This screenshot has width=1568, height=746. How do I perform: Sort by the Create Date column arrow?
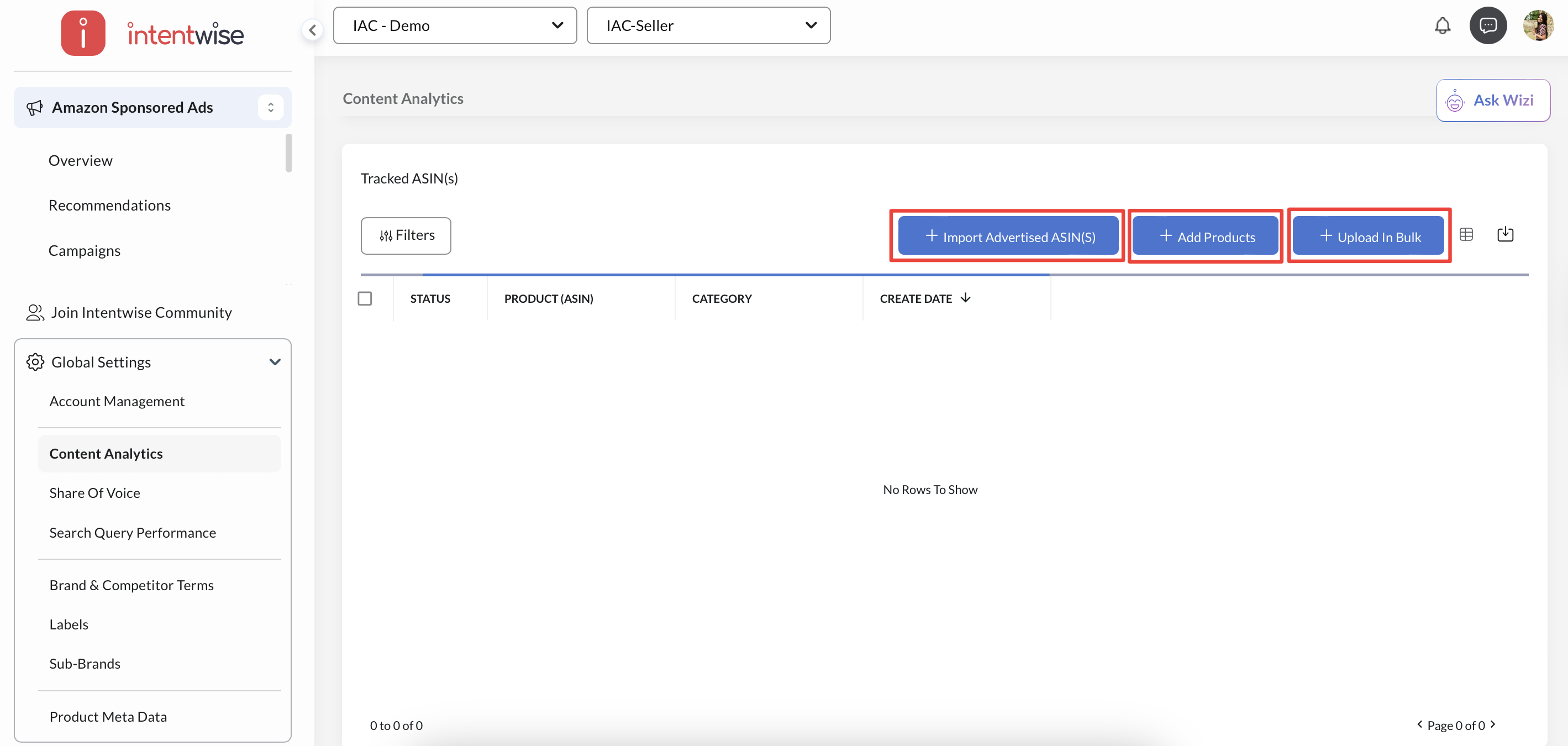pos(965,298)
